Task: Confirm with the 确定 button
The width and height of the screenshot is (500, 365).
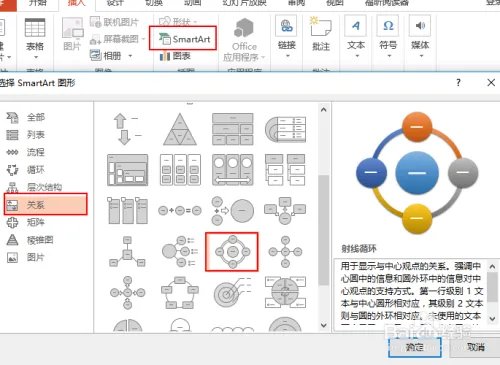Action: coord(415,347)
